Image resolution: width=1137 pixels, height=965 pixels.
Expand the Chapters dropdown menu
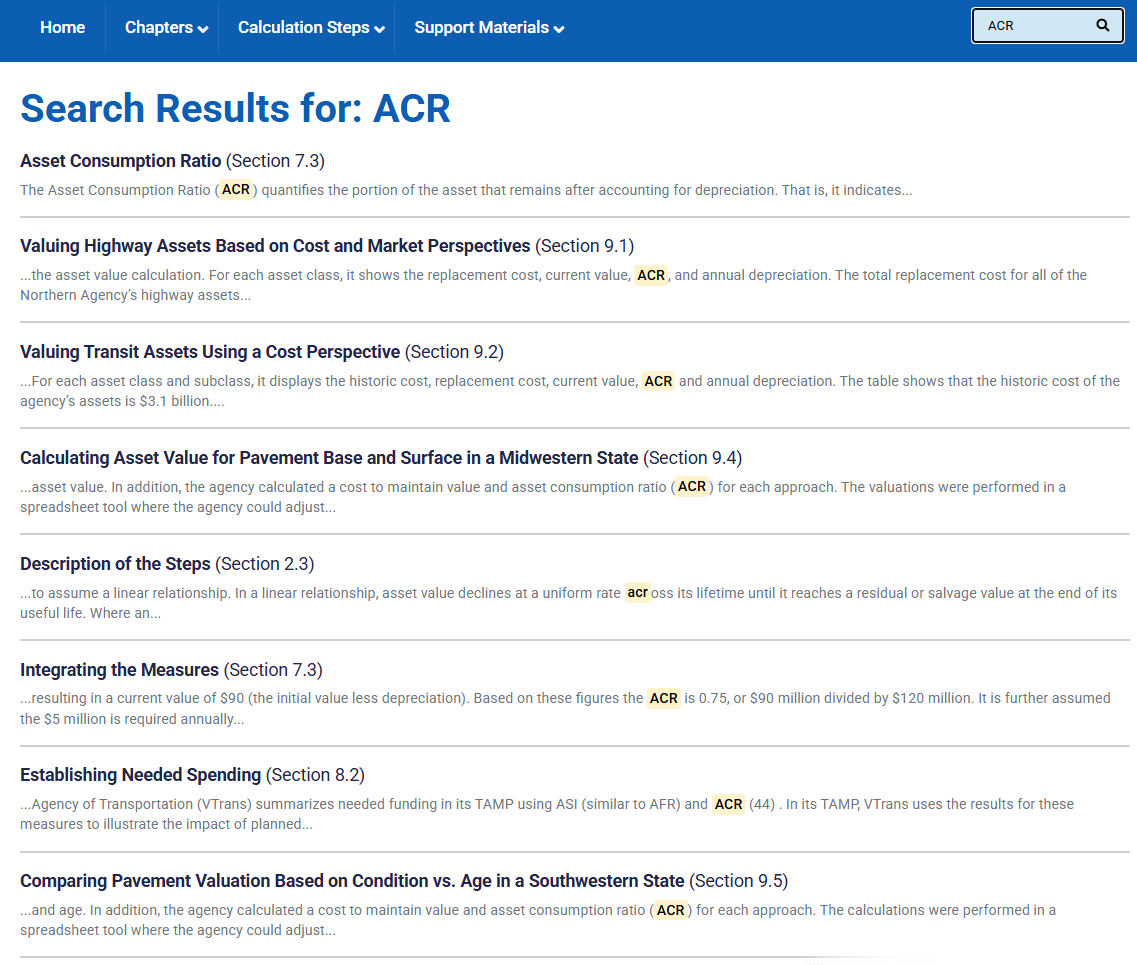pos(159,28)
